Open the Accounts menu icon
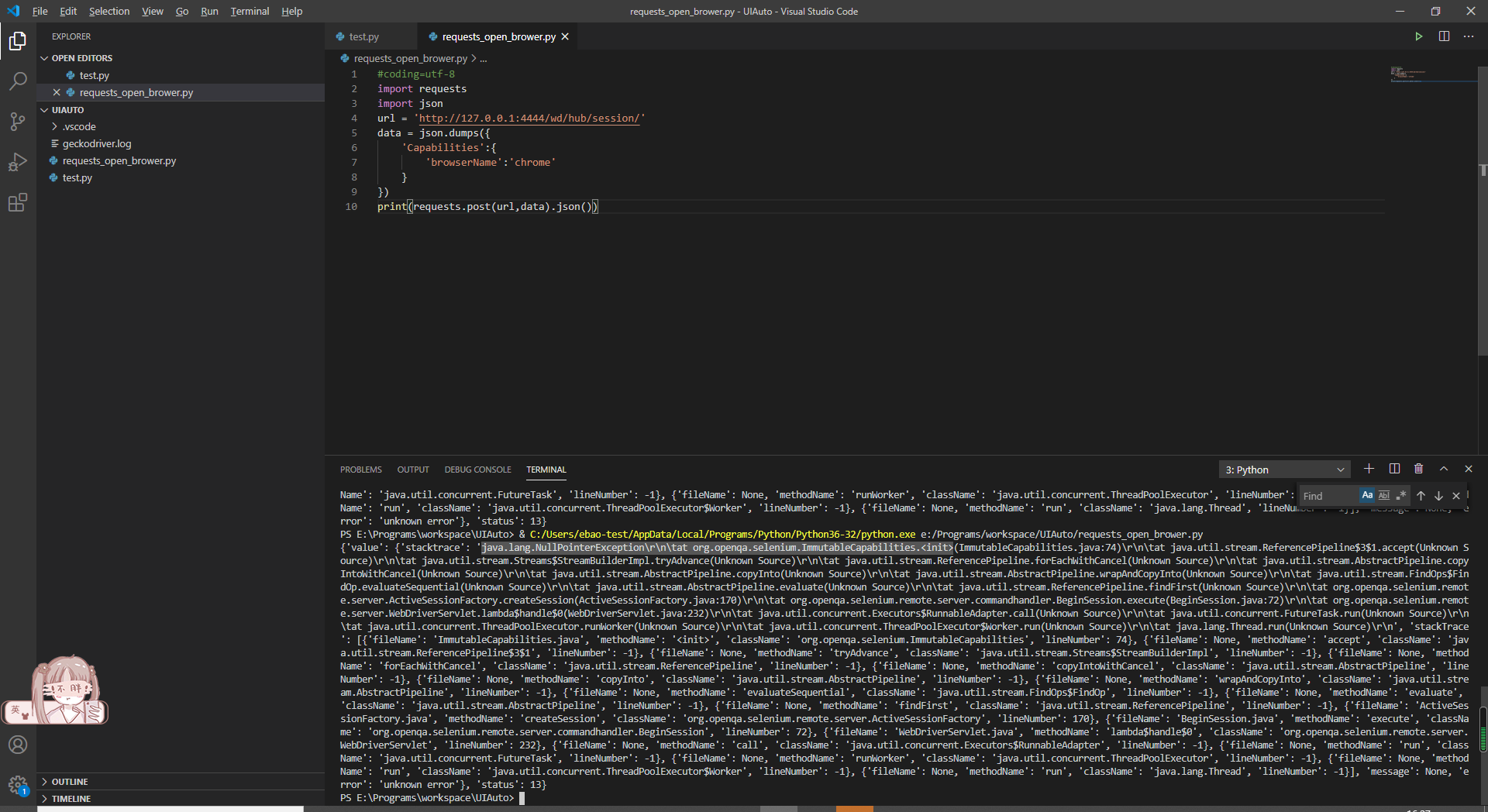The image size is (1488, 812). coord(18,745)
